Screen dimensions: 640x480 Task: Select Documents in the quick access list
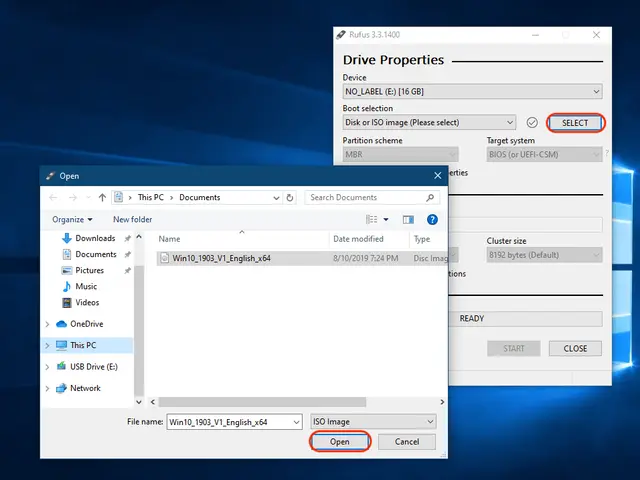tap(96, 254)
